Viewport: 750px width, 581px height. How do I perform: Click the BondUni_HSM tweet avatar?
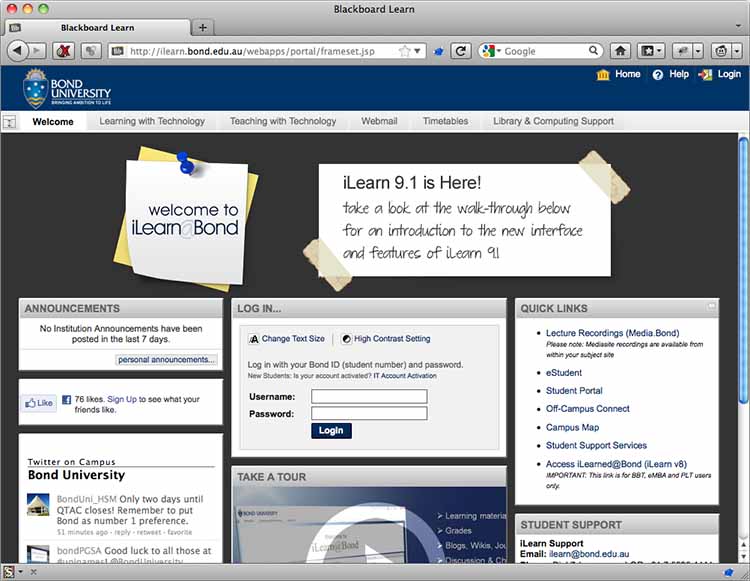tap(38, 505)
